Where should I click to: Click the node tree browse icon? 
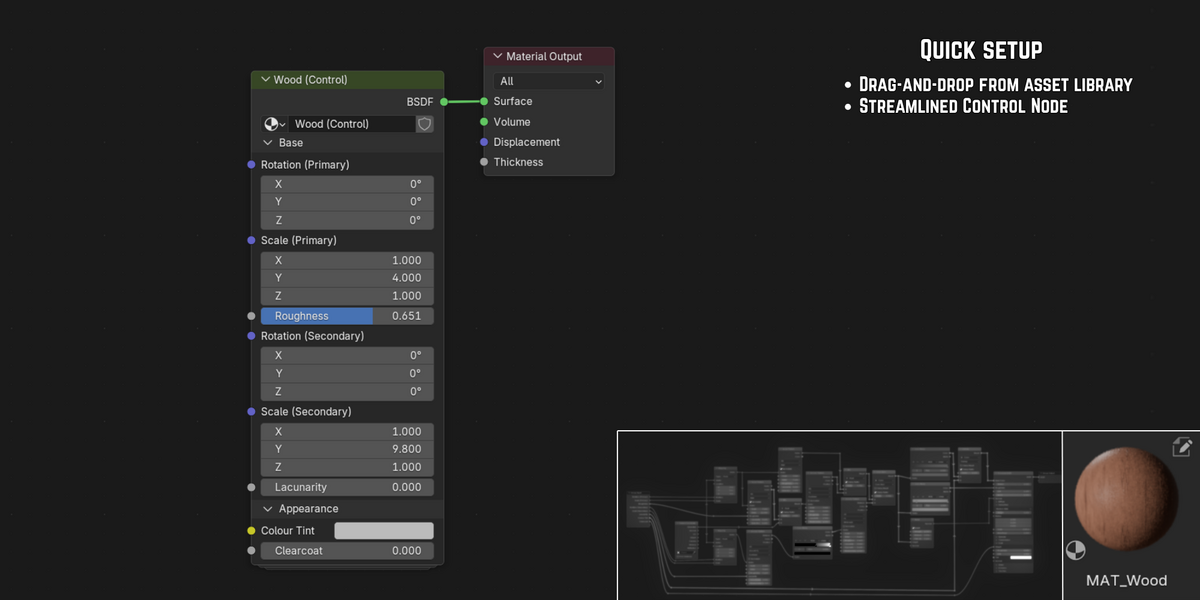click(274, 124)
